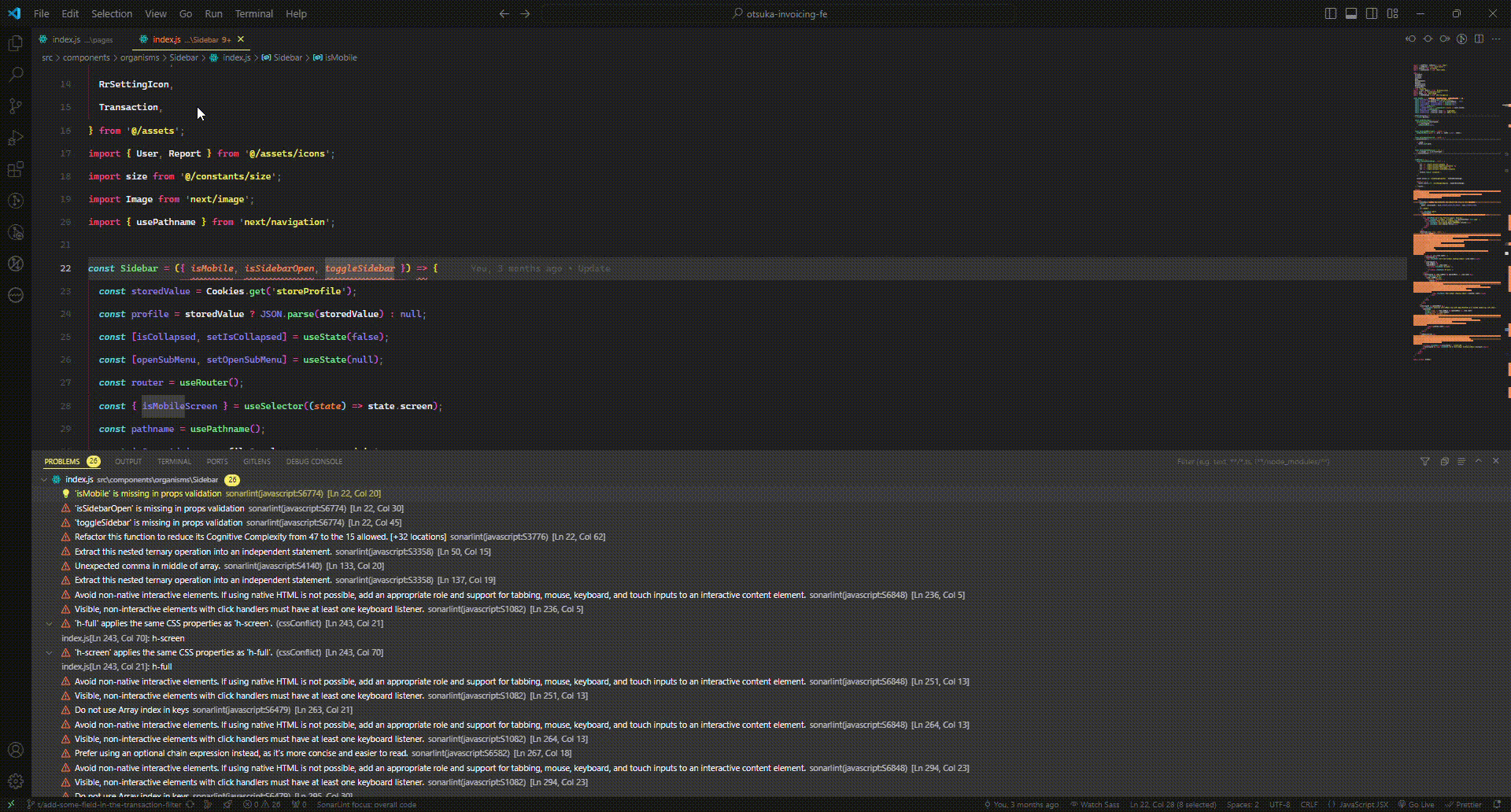Image resolution: width=1511 pixels, height=812 pixels.
Task: Open changes with working file icon
Action: pyautogui.click(x=1428, y=39)
